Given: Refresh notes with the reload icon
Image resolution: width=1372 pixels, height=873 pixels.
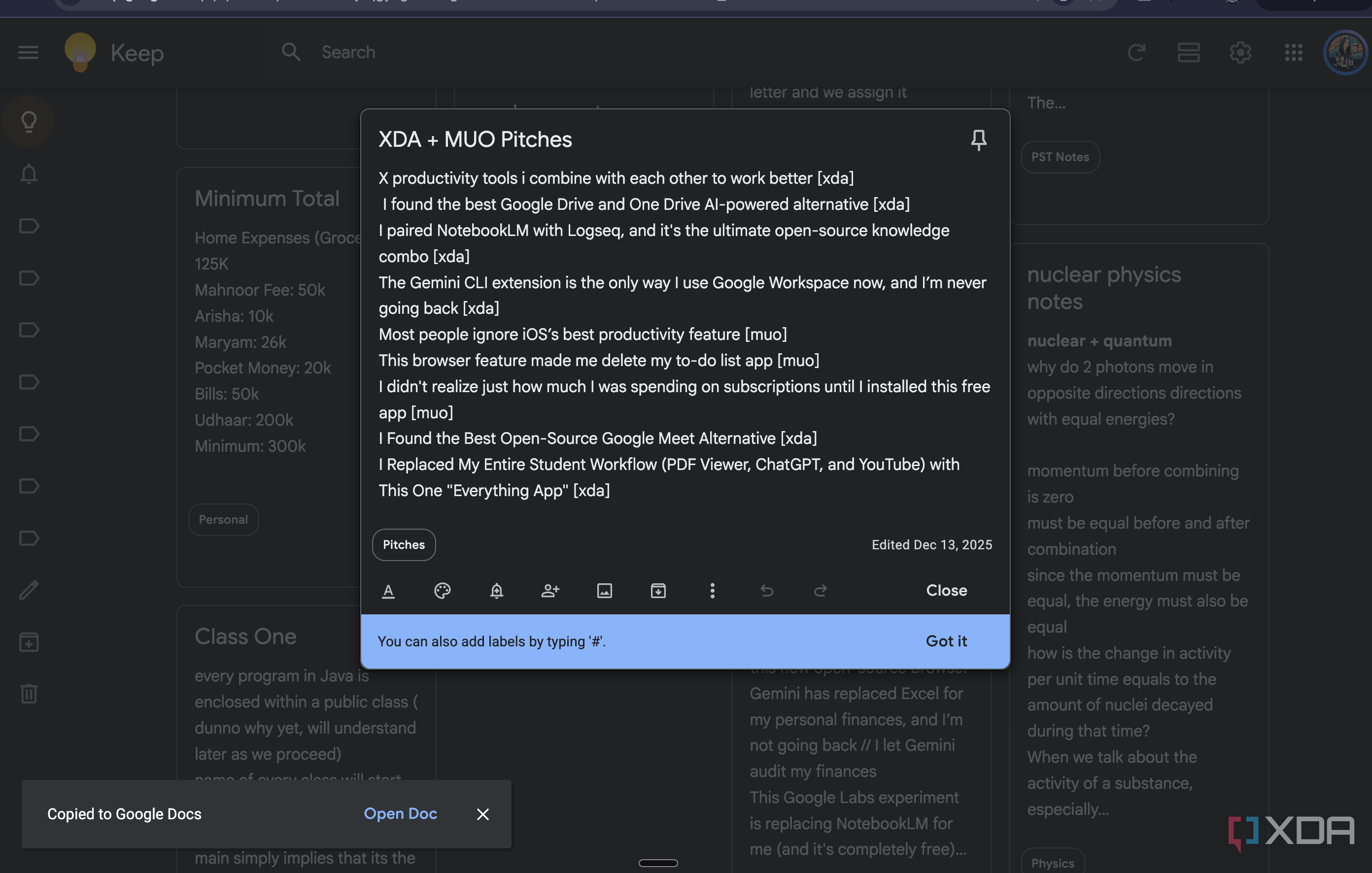Looking at the screenshot, I should coord(1137,52).
